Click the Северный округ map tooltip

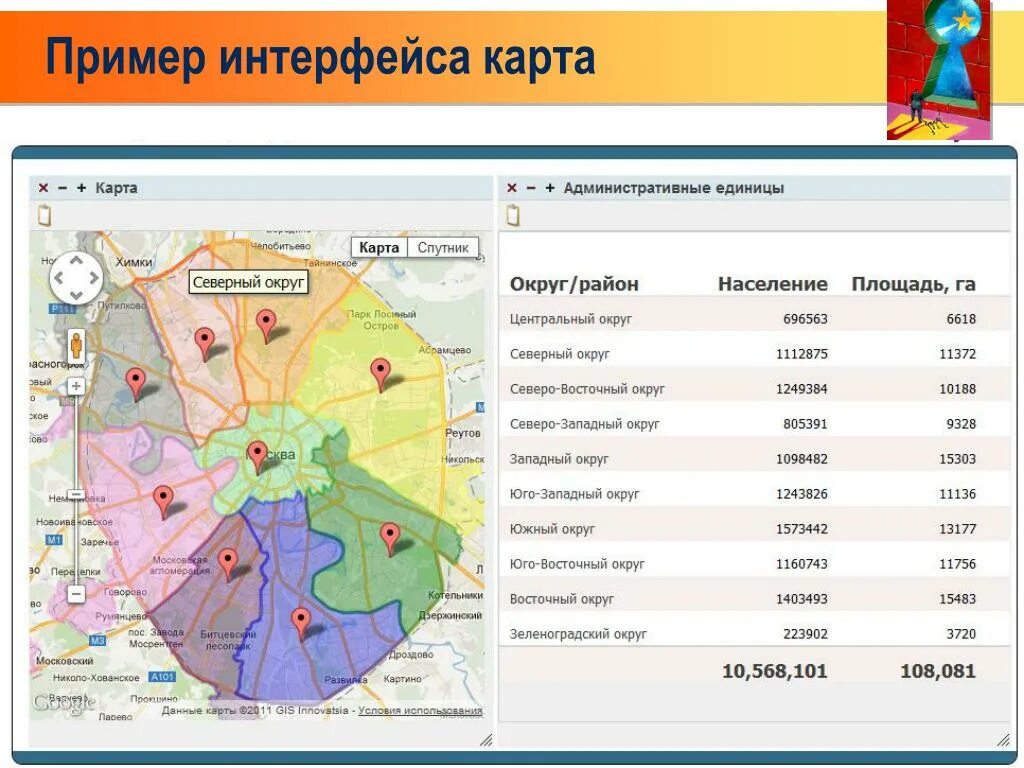coord(248,282)
